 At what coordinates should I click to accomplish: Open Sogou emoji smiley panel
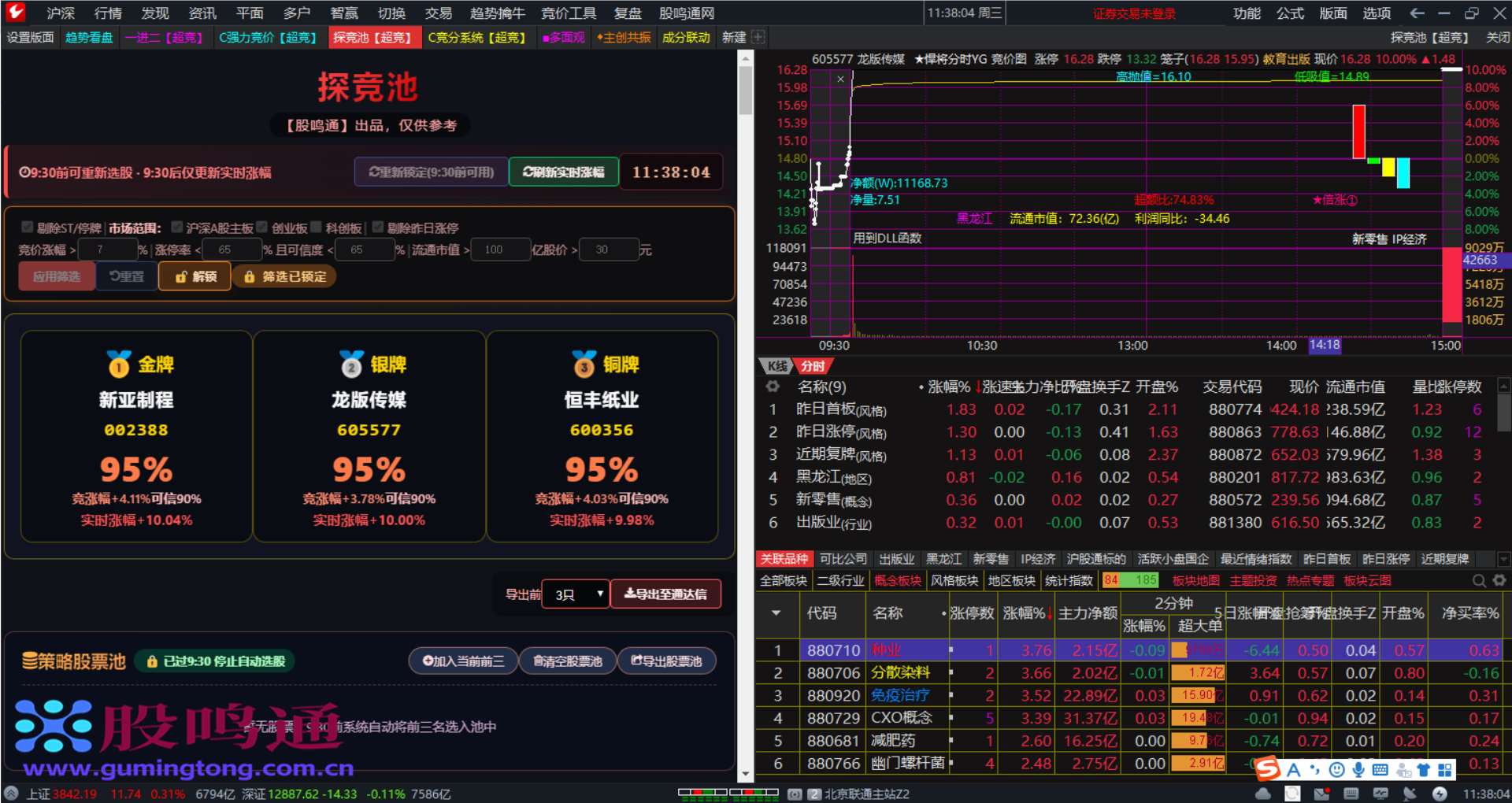(x=1336, y=770)
